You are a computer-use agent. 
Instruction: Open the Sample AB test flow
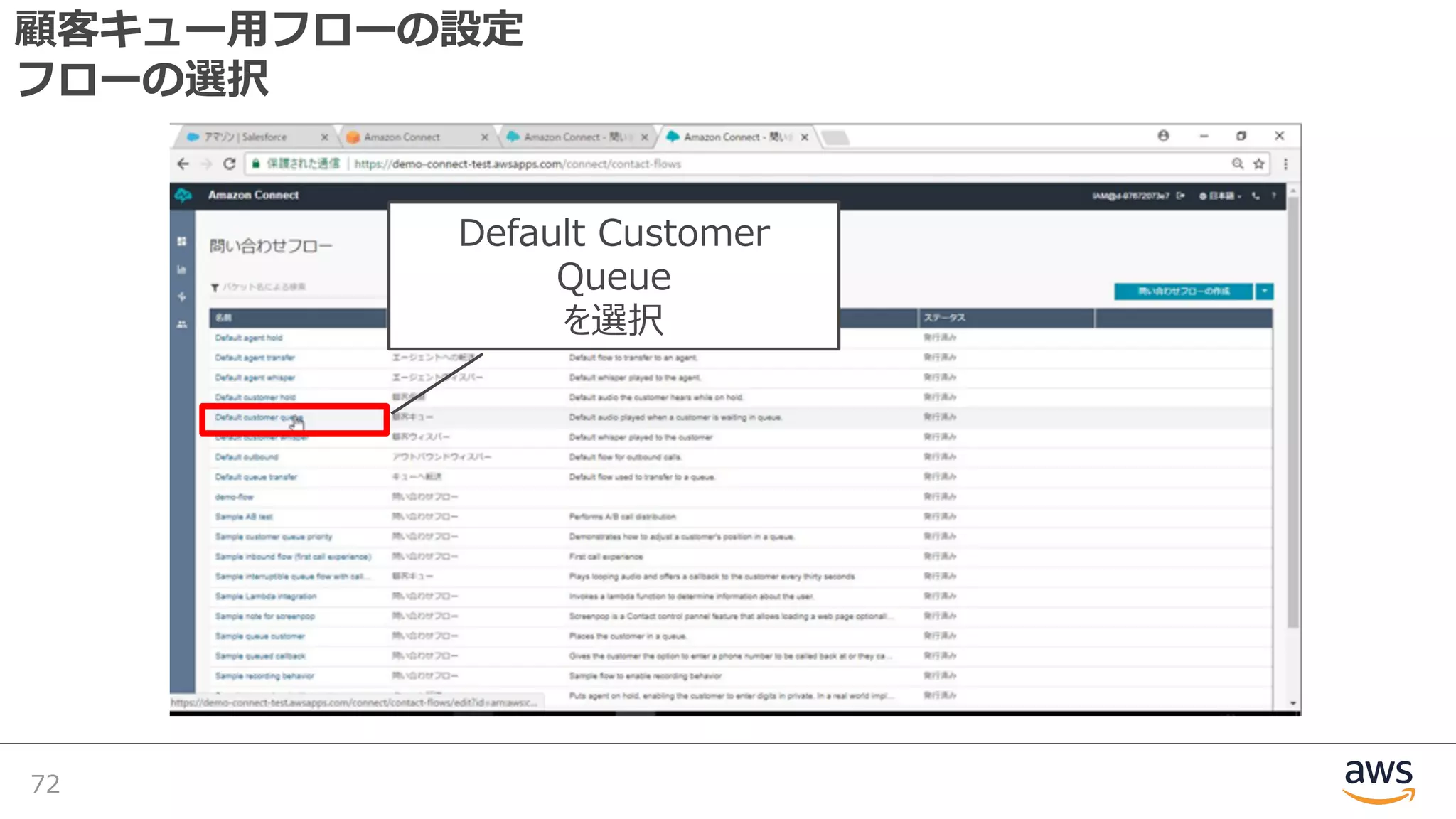(244, 517)
